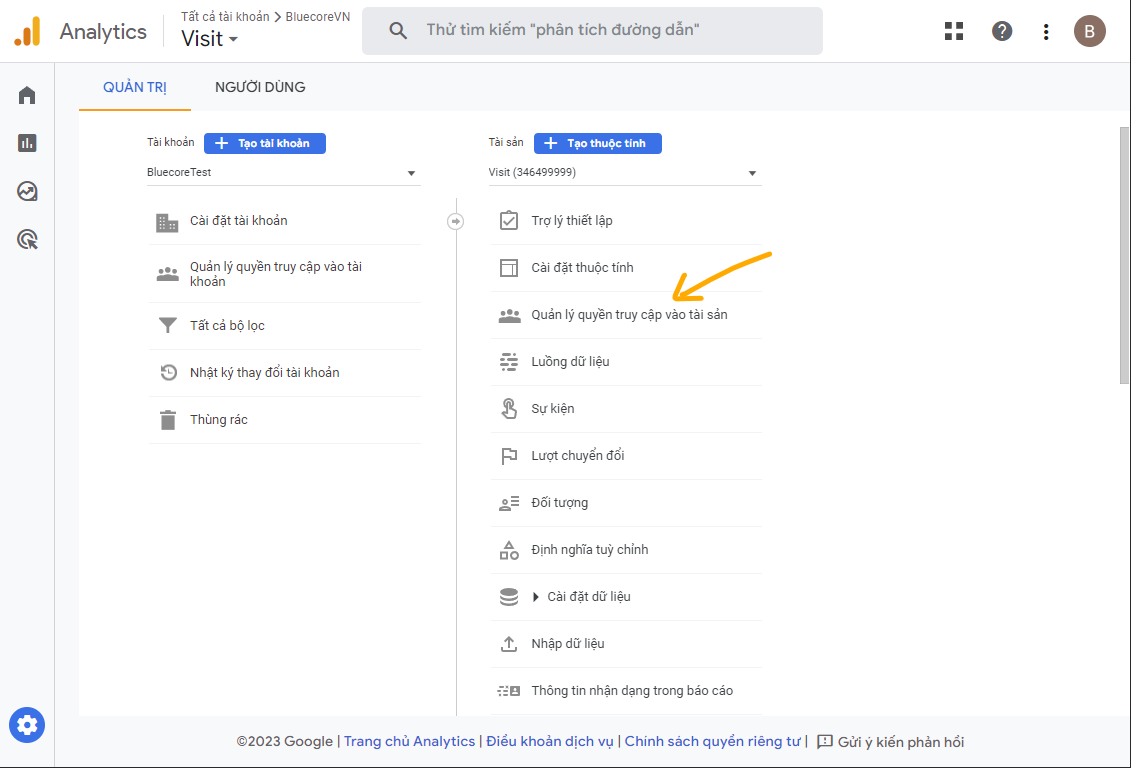The width and height of the screenshot is (1131, 768).
Task: Select the QUẢN TRỊ tab
Action: click(x=135, y=87)
